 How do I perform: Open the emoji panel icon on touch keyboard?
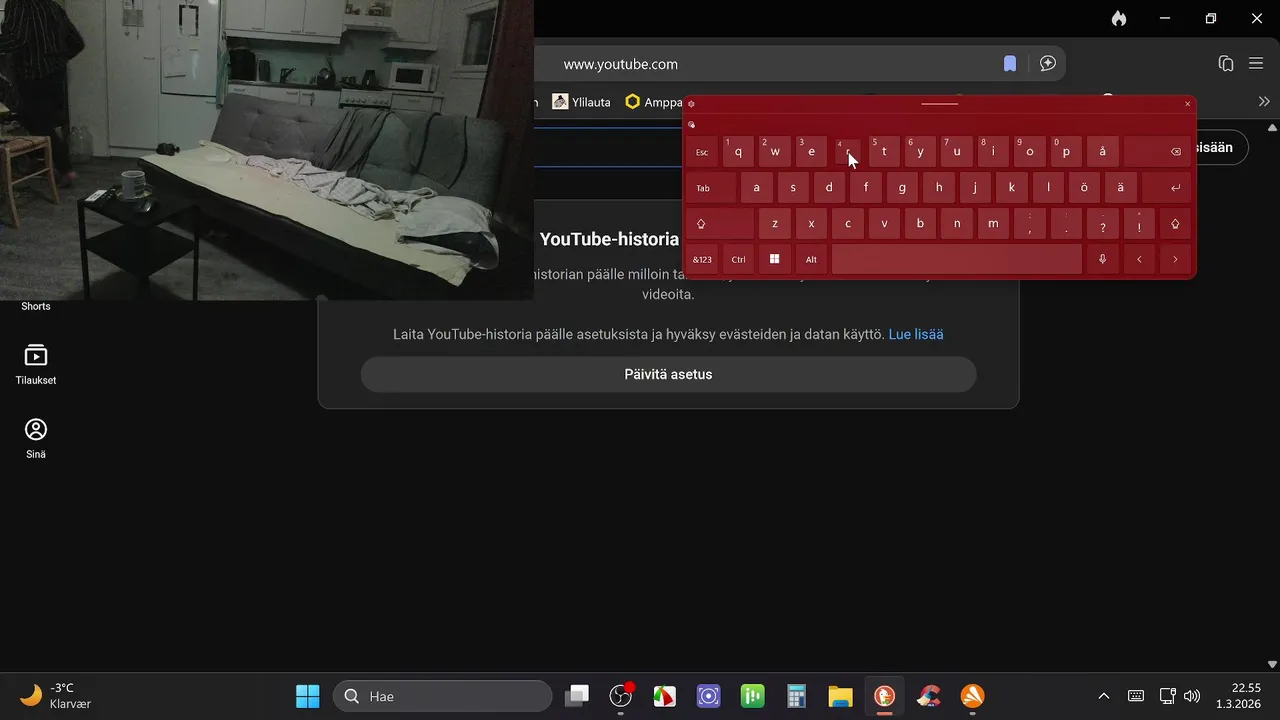[x=691, y=125]
